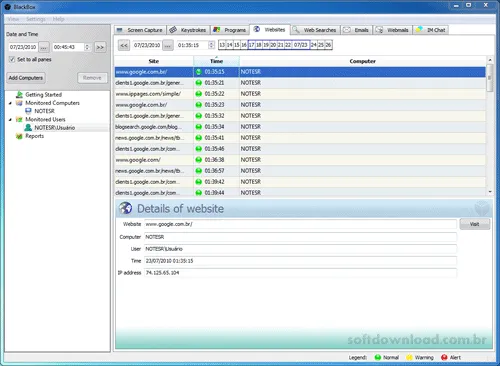Screen dimensions: 500x366
Task: Open the View menu
Action: (x=13, y=19)
